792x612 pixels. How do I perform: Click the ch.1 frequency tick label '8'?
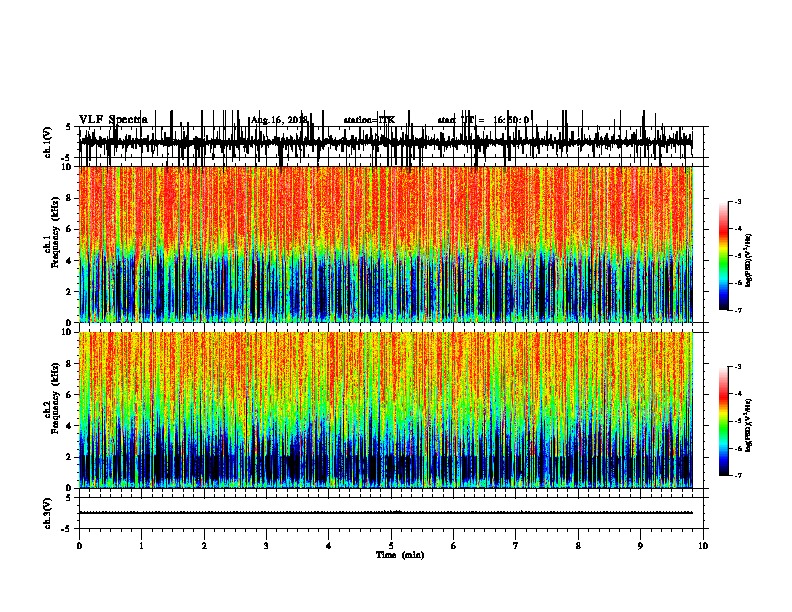click(x=70, y=198)
